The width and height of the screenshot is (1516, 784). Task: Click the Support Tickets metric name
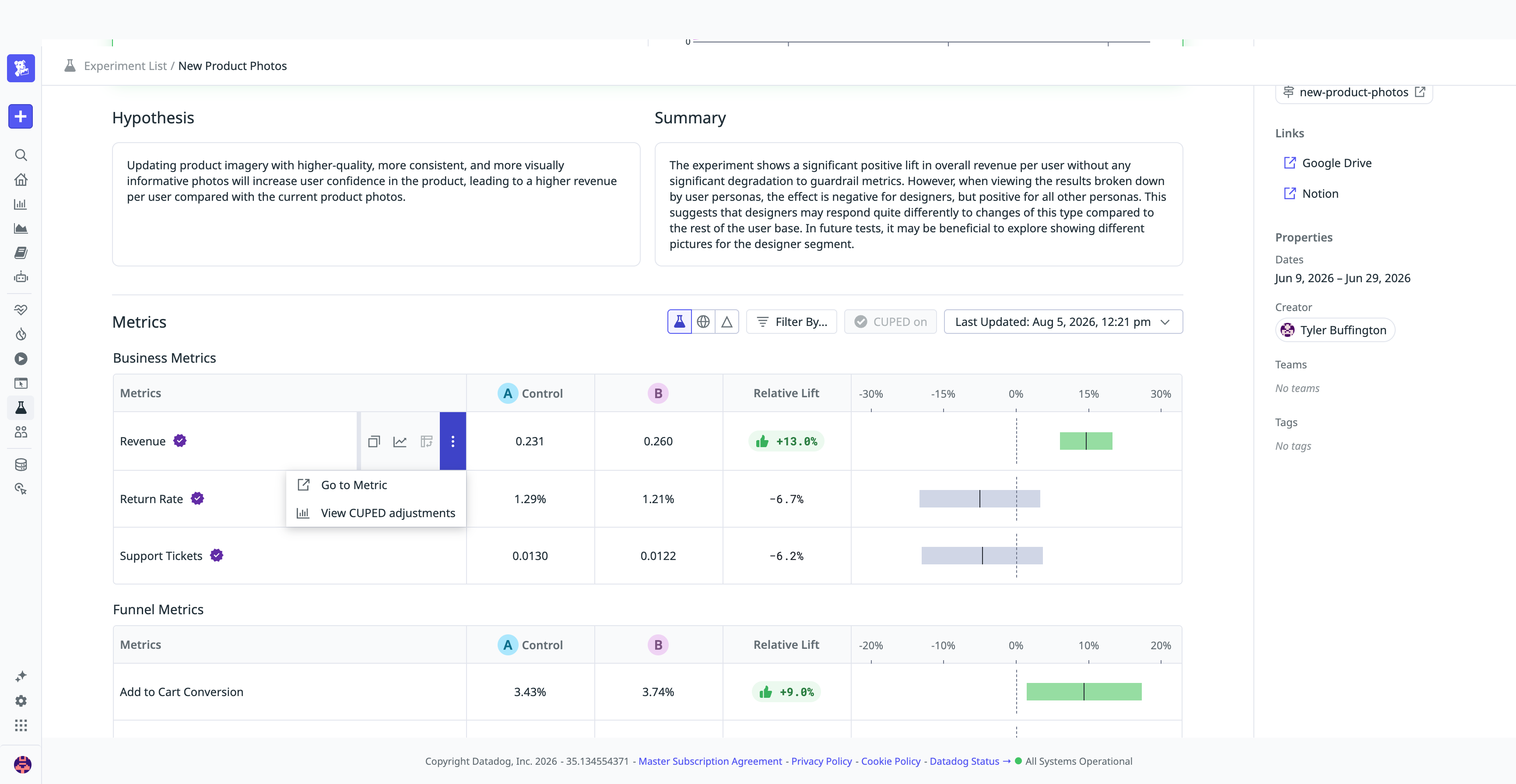[161, 555]
